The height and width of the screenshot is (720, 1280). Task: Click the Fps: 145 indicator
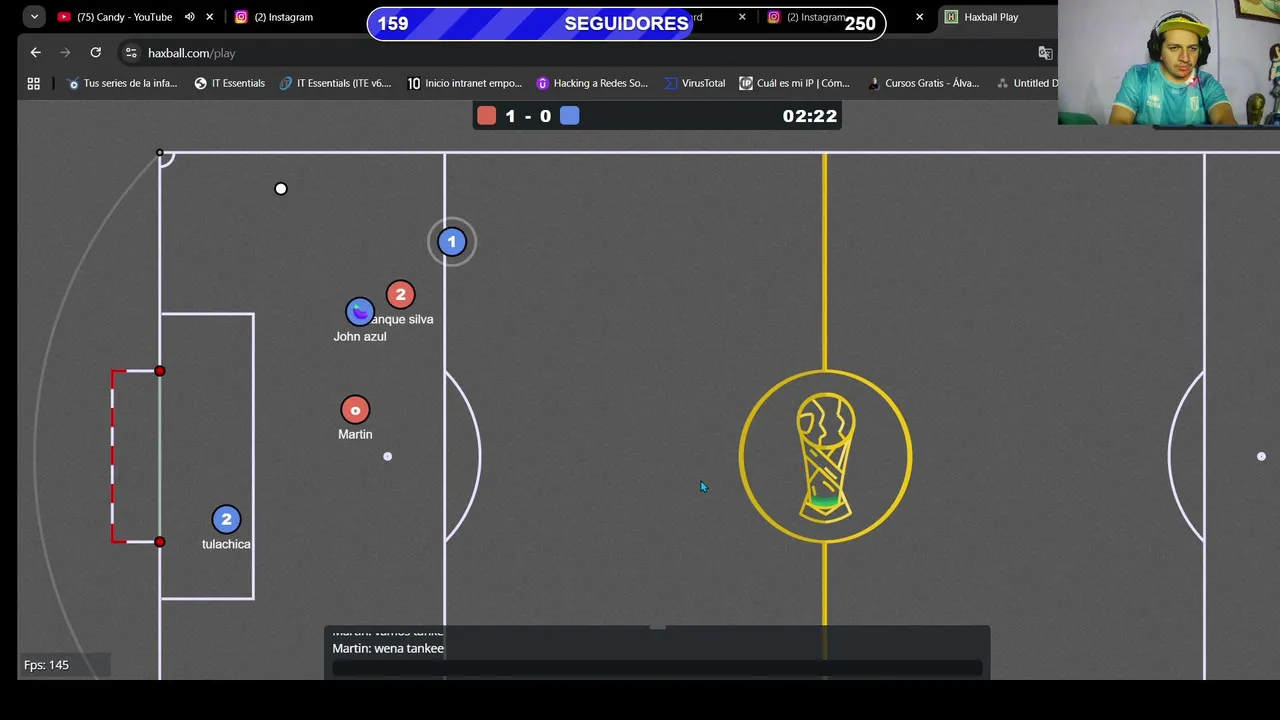point(46,665)
